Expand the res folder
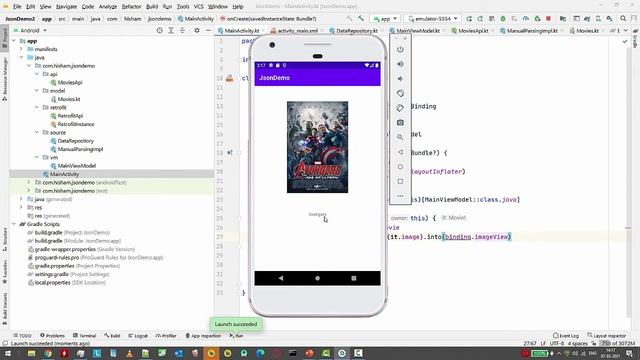The width and height of the screenshot is (640, 360). tap(21, 207)
